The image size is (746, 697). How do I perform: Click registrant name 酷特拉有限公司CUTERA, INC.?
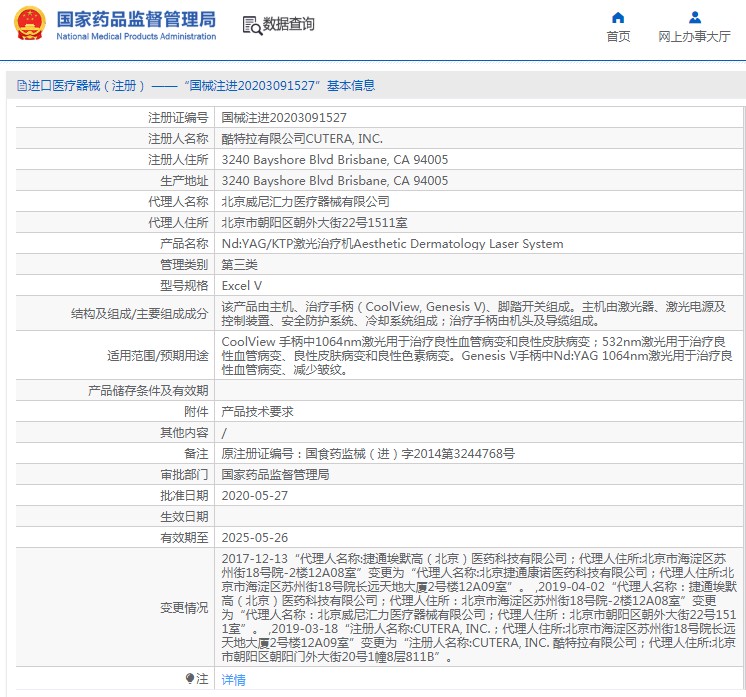point(301,139)
